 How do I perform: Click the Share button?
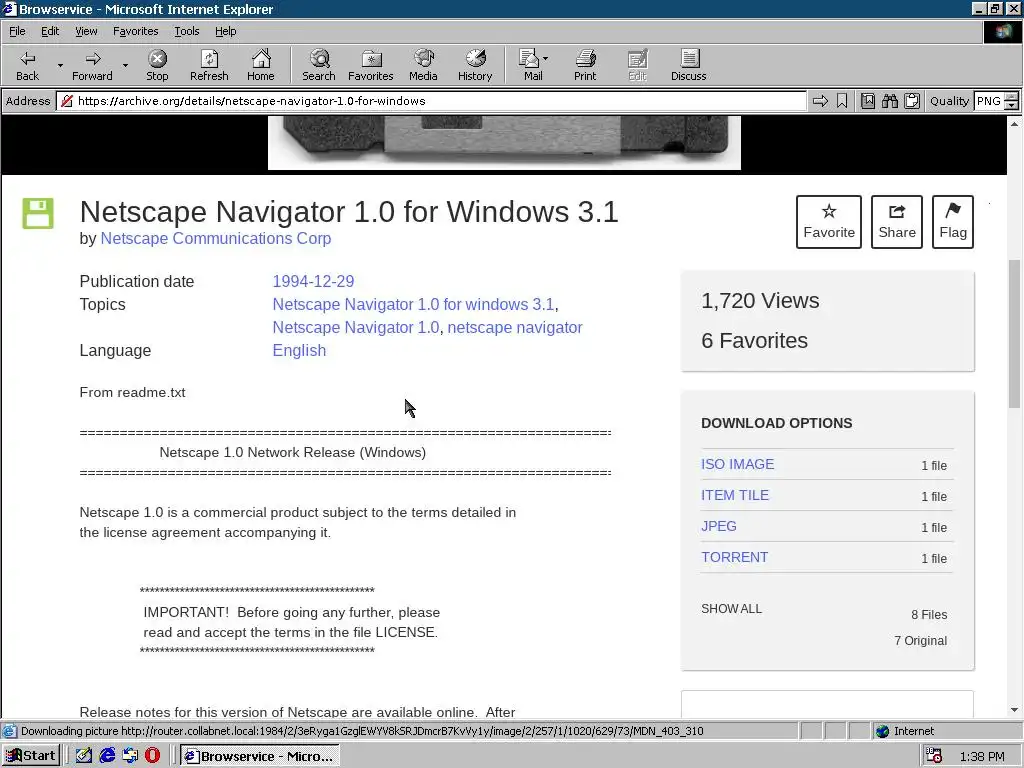[x=897, y=222]
